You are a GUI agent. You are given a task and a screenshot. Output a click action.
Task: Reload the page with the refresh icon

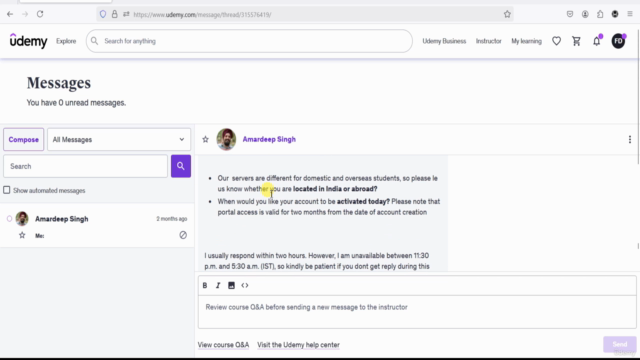(x=40, y=14)
